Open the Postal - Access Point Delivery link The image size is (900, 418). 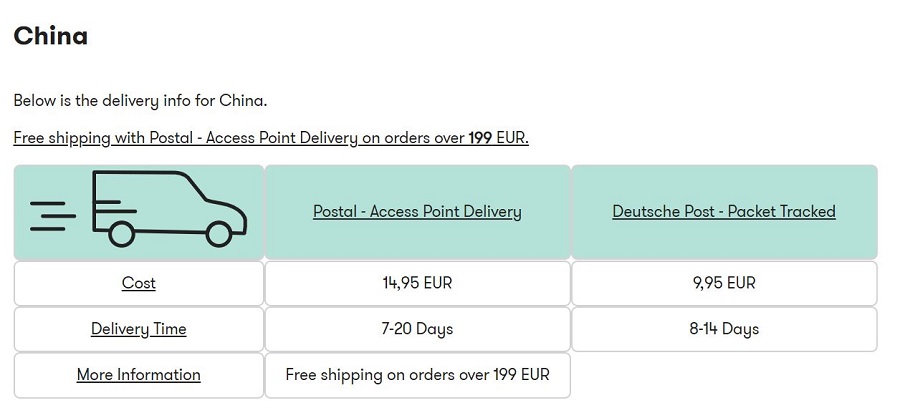[x=417, y=212]
